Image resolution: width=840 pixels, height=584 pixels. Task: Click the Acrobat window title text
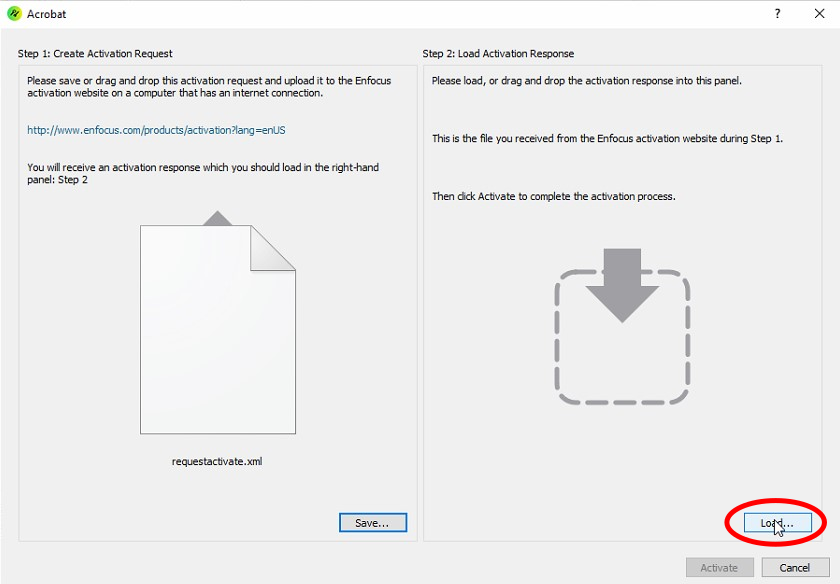[47, 15]
